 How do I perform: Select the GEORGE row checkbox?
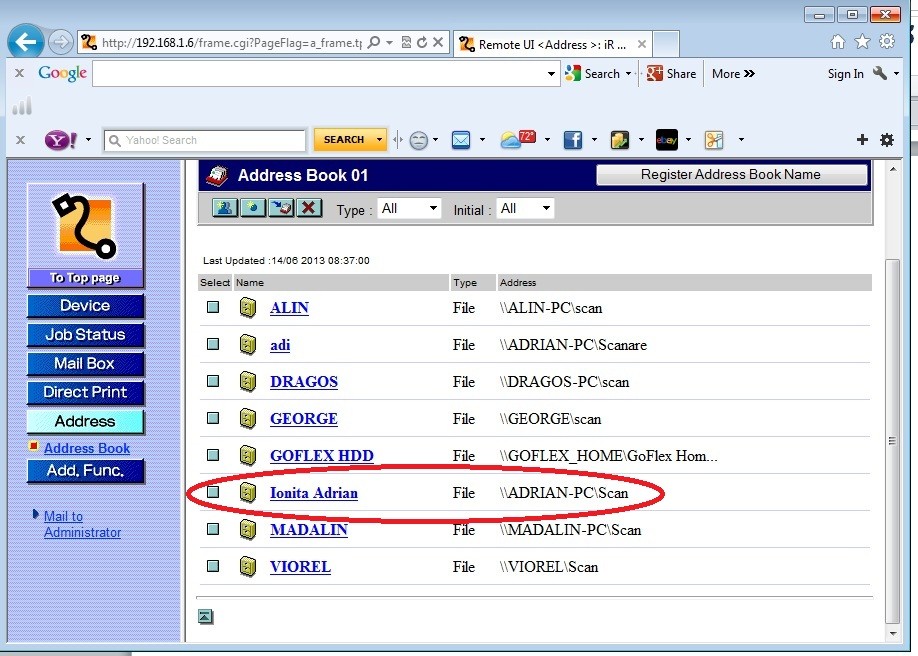coord(213,418)
